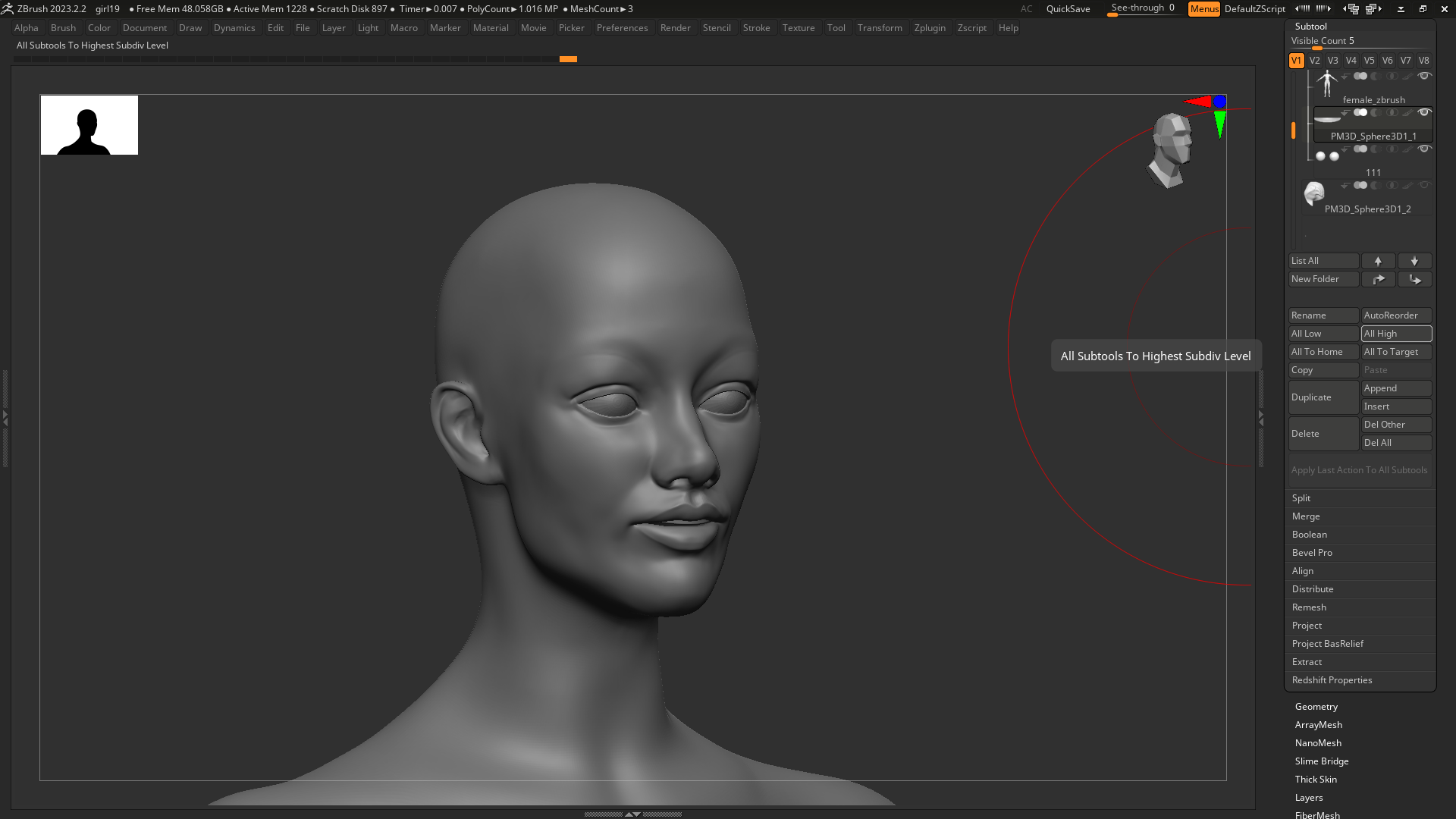This screenshot has height=819, width=1456.
Task: Click the silhouette reference thumbnail
Action: 89,125
